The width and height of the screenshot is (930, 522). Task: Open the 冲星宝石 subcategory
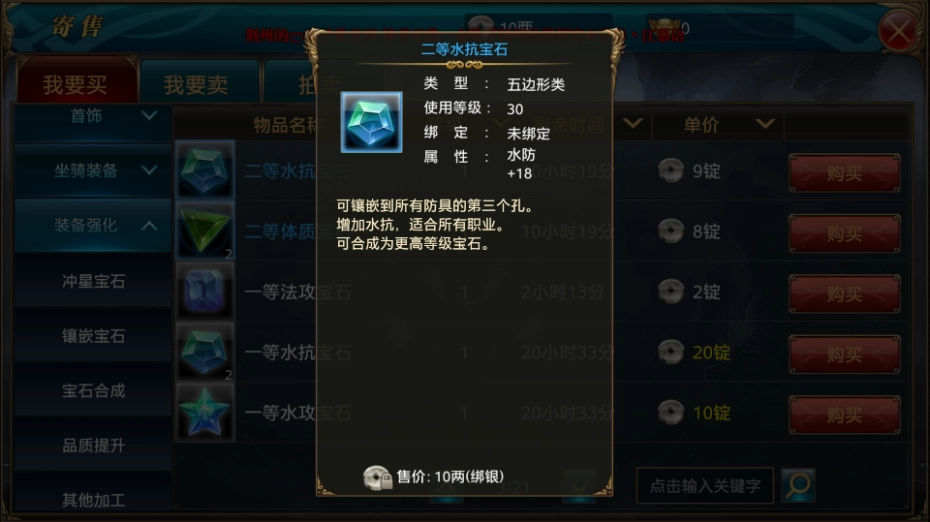click(x=93, y=281)
